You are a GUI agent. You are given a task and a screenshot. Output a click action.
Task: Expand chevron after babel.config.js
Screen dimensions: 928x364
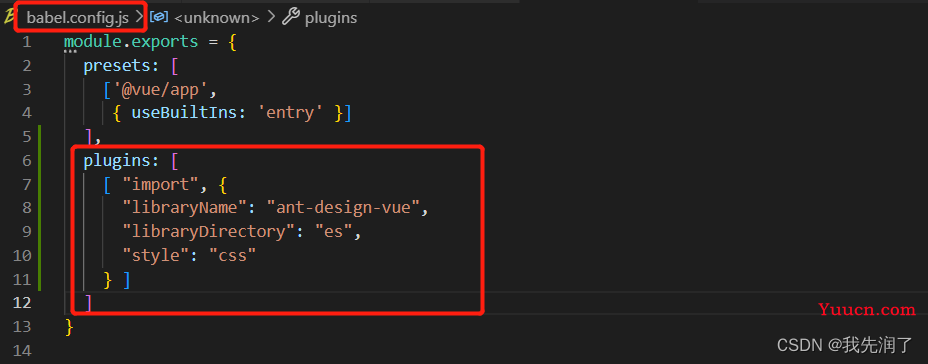click(140, 18)
